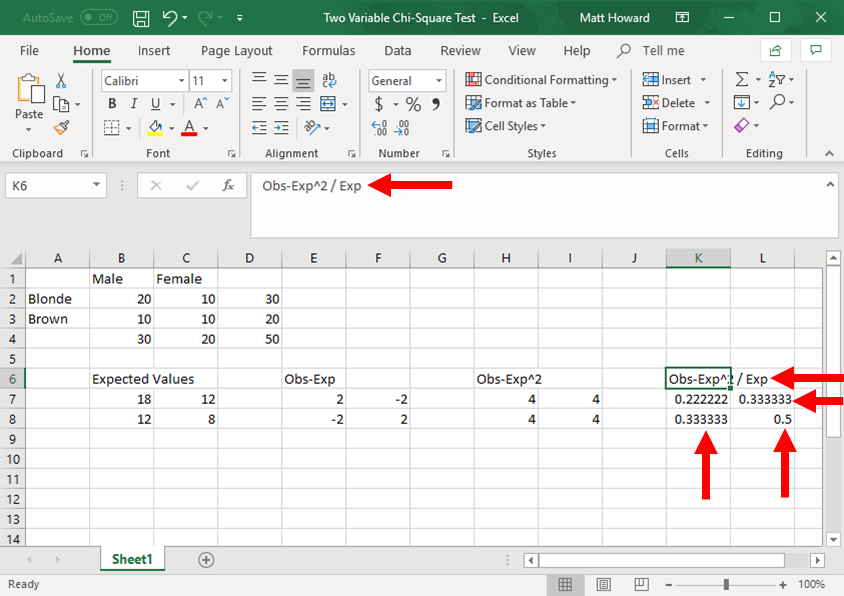The image size is (844, 596).
Task: Click the Paste clipboard icon
Action: tap(30, 88)
